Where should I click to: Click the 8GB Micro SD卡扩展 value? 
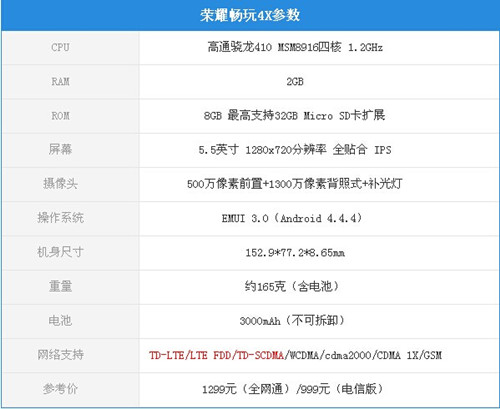tap(294, 115)
